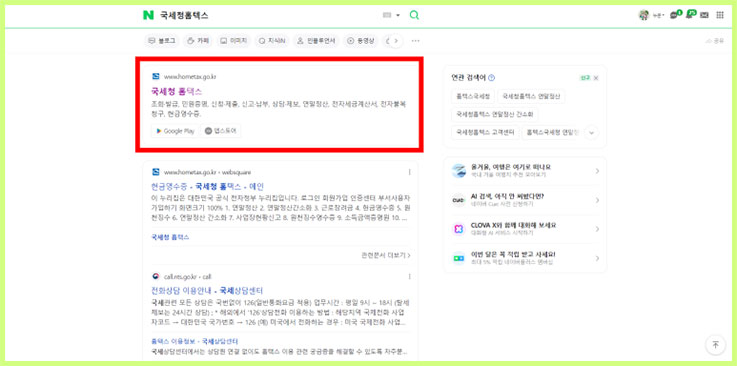
Task: Select related search 국세청홈택스 연말정산 간소화
Action: 494,115
